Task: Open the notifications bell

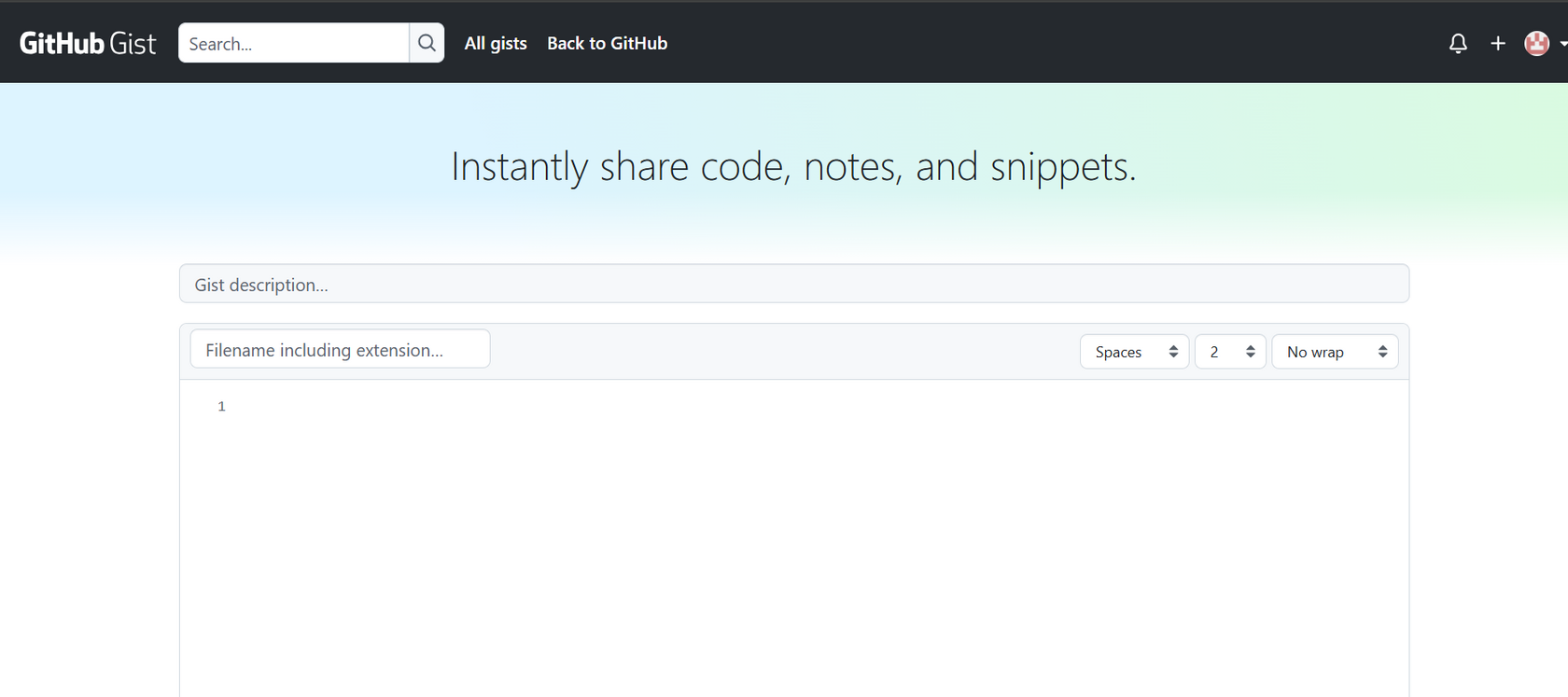Action: coord(1458,43)
